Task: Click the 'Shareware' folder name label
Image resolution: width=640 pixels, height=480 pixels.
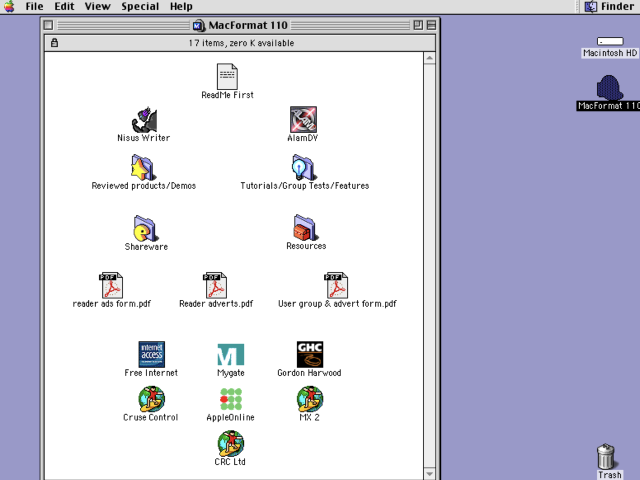Action: [146, 247]
